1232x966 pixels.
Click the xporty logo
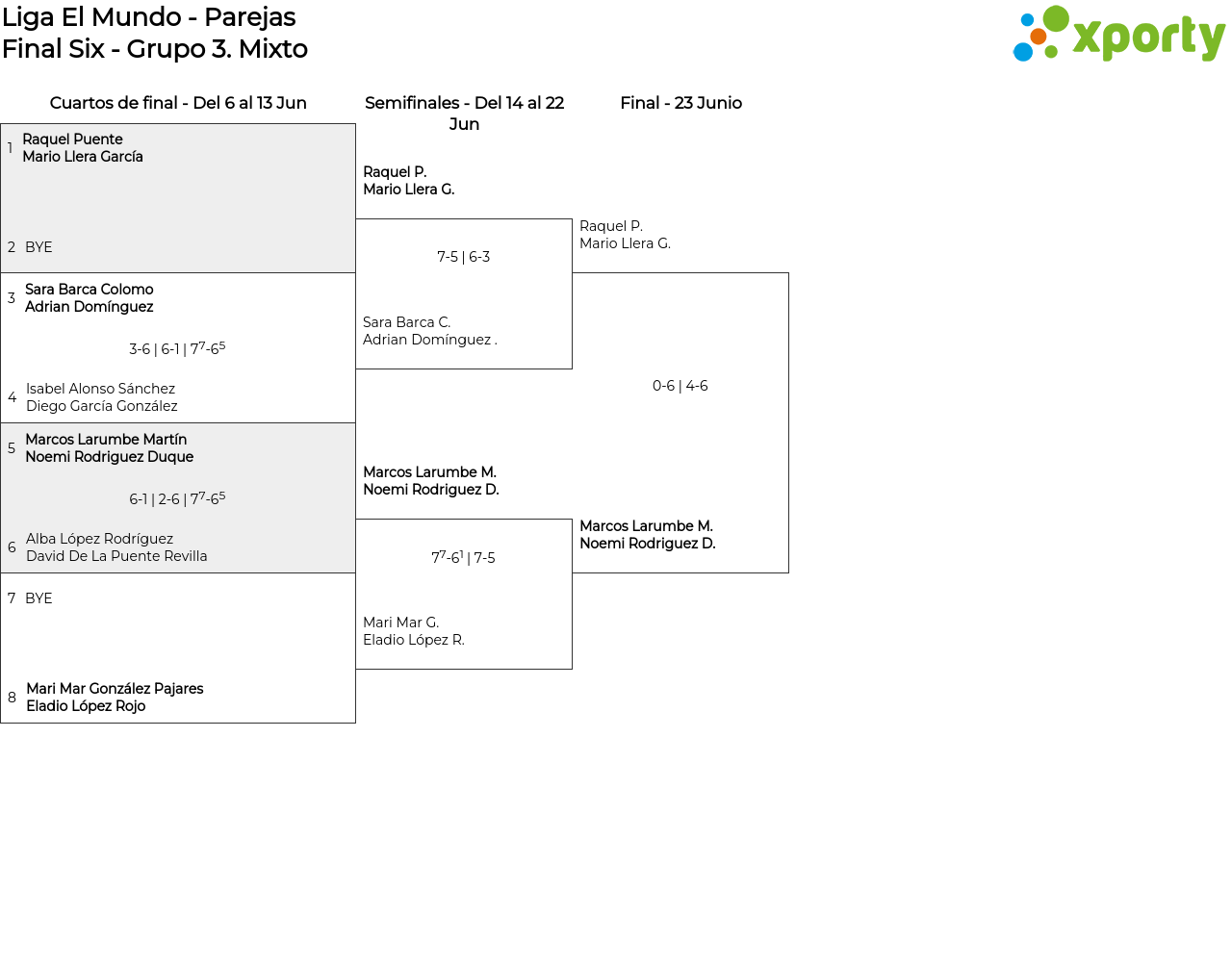point(1118,36)
